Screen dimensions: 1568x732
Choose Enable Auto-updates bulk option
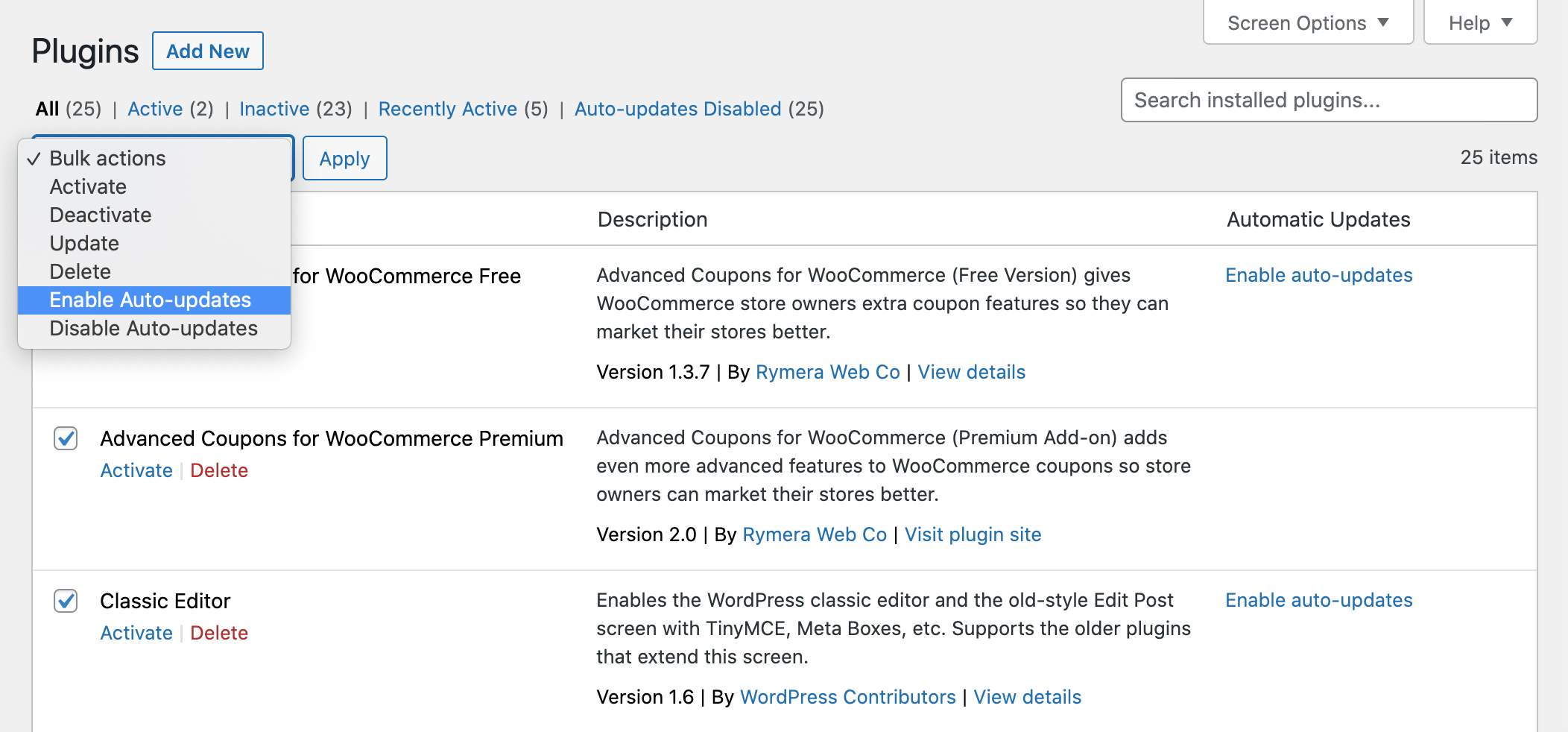(154, 300)
